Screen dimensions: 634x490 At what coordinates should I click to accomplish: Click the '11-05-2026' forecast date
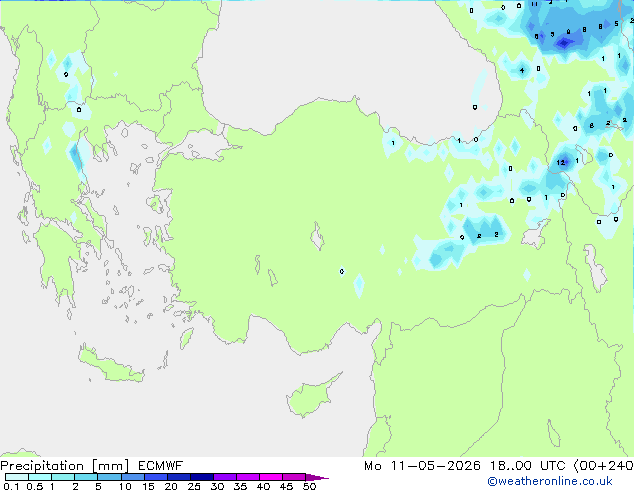pyautogui.click(x=435, y=466)
